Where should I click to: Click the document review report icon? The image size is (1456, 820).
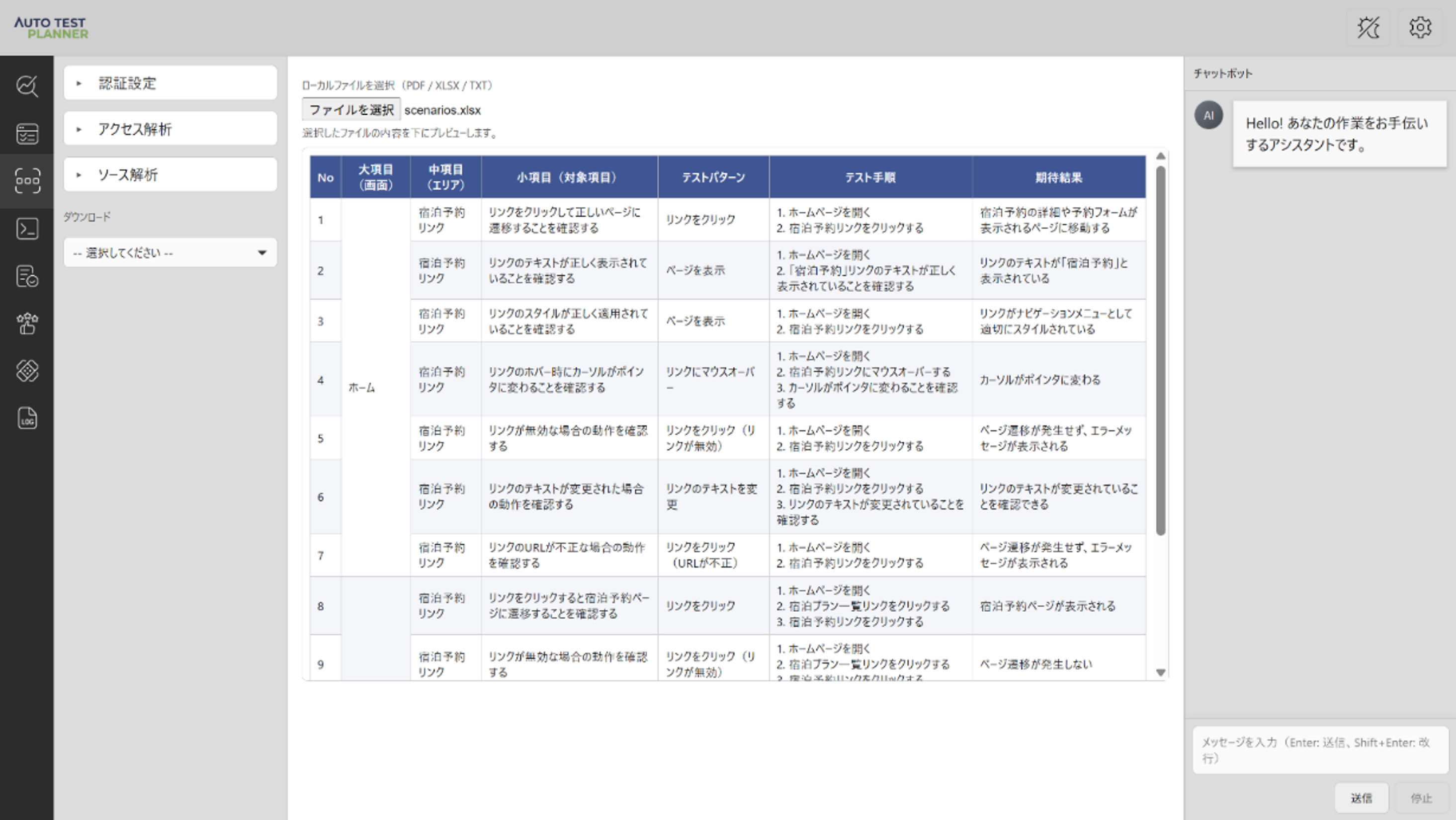[27, 277]
